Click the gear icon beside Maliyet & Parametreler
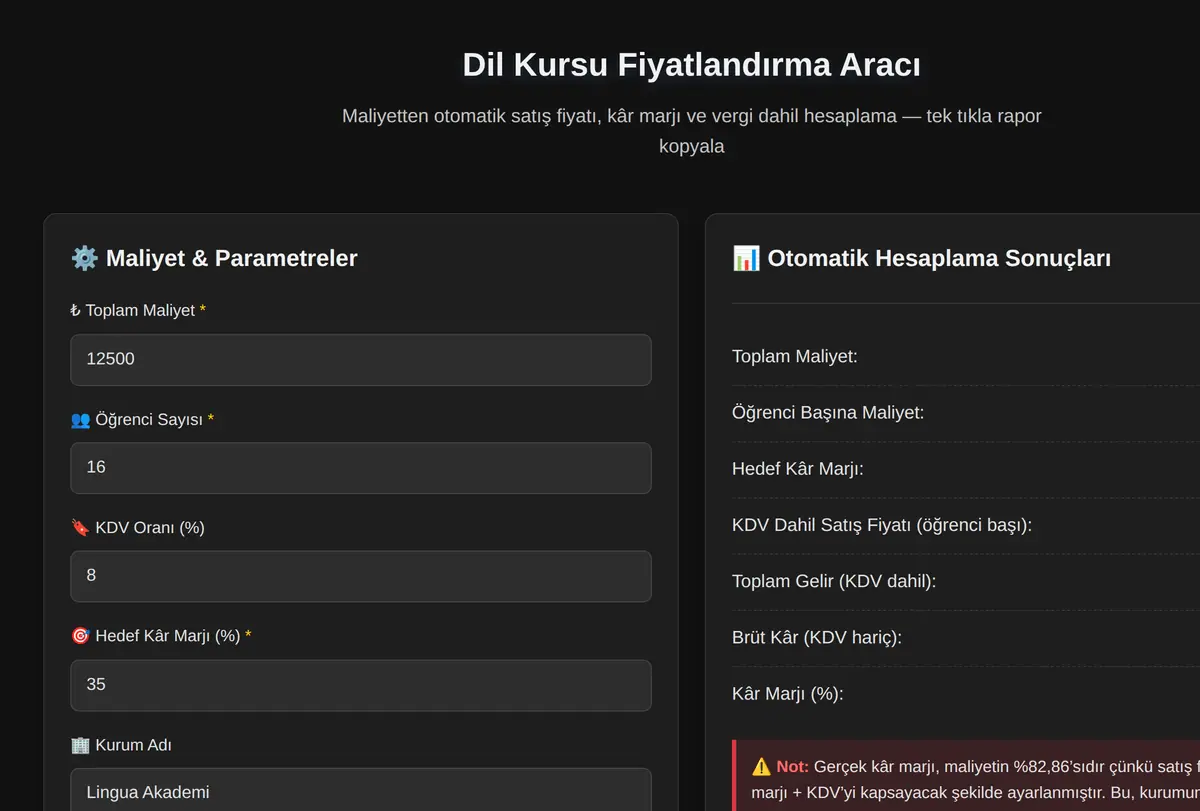Viewport: 1200px width, 811px height. 85,258
